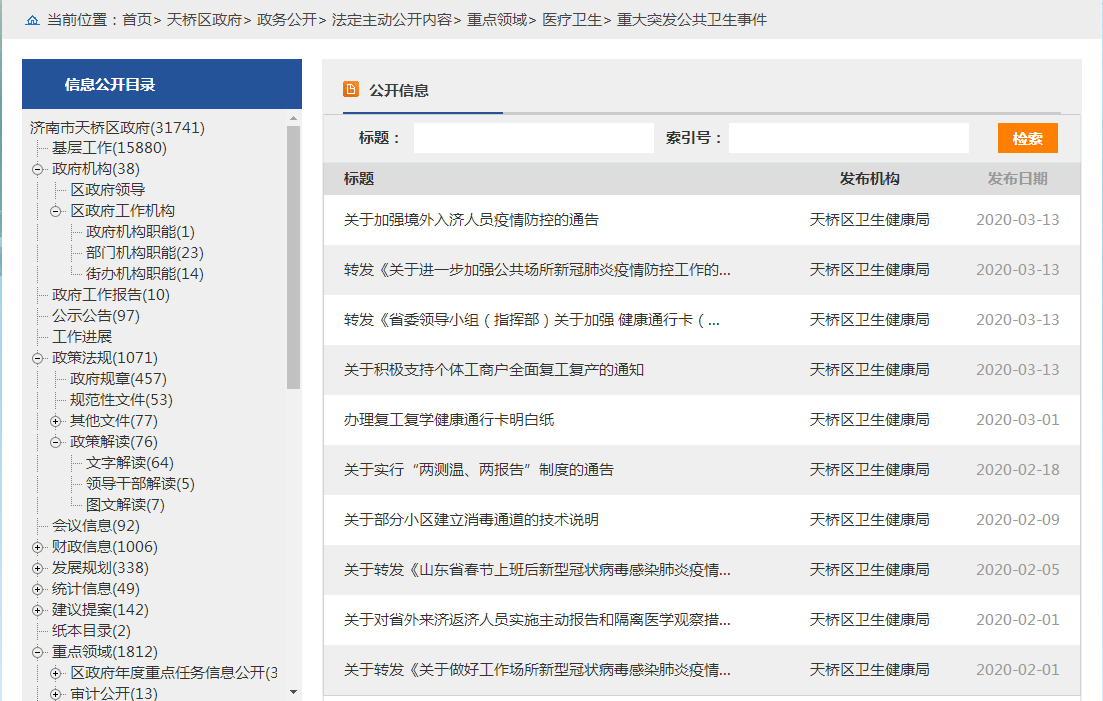1103x701 pixels.
Task: Select 政府机构职能(1) in the tree
Action: (x=140, y=232)
